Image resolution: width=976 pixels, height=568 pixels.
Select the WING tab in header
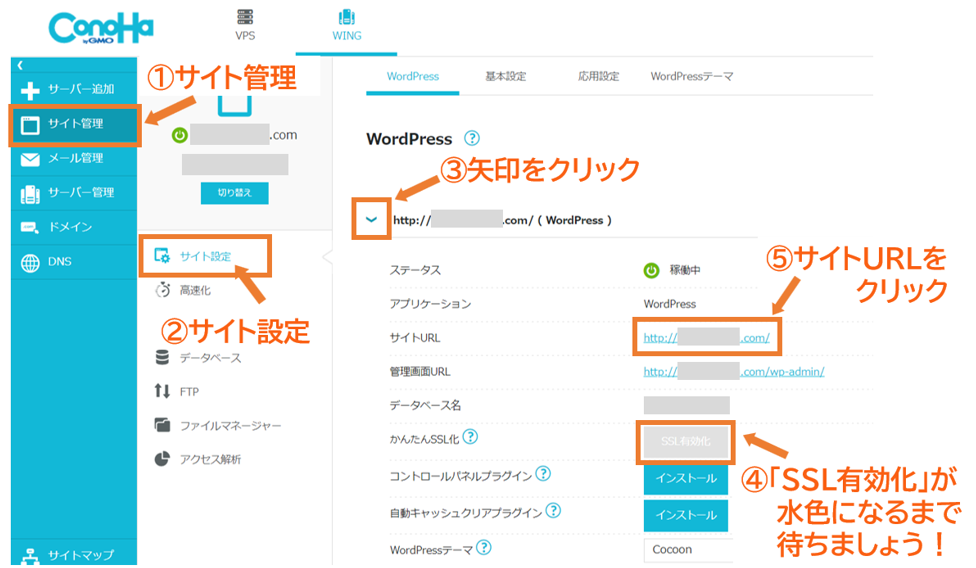346,26
